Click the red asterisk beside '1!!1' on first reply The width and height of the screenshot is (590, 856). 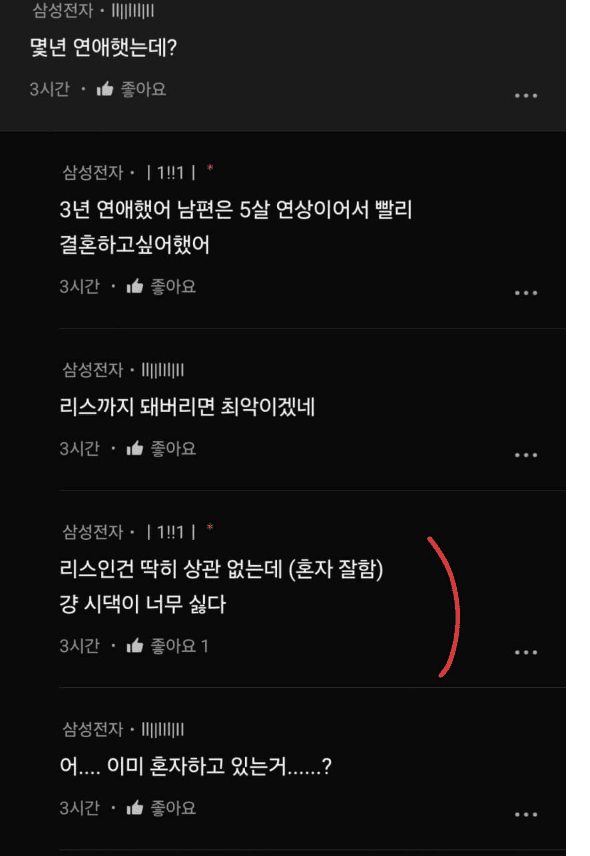[x=210, y=168]
